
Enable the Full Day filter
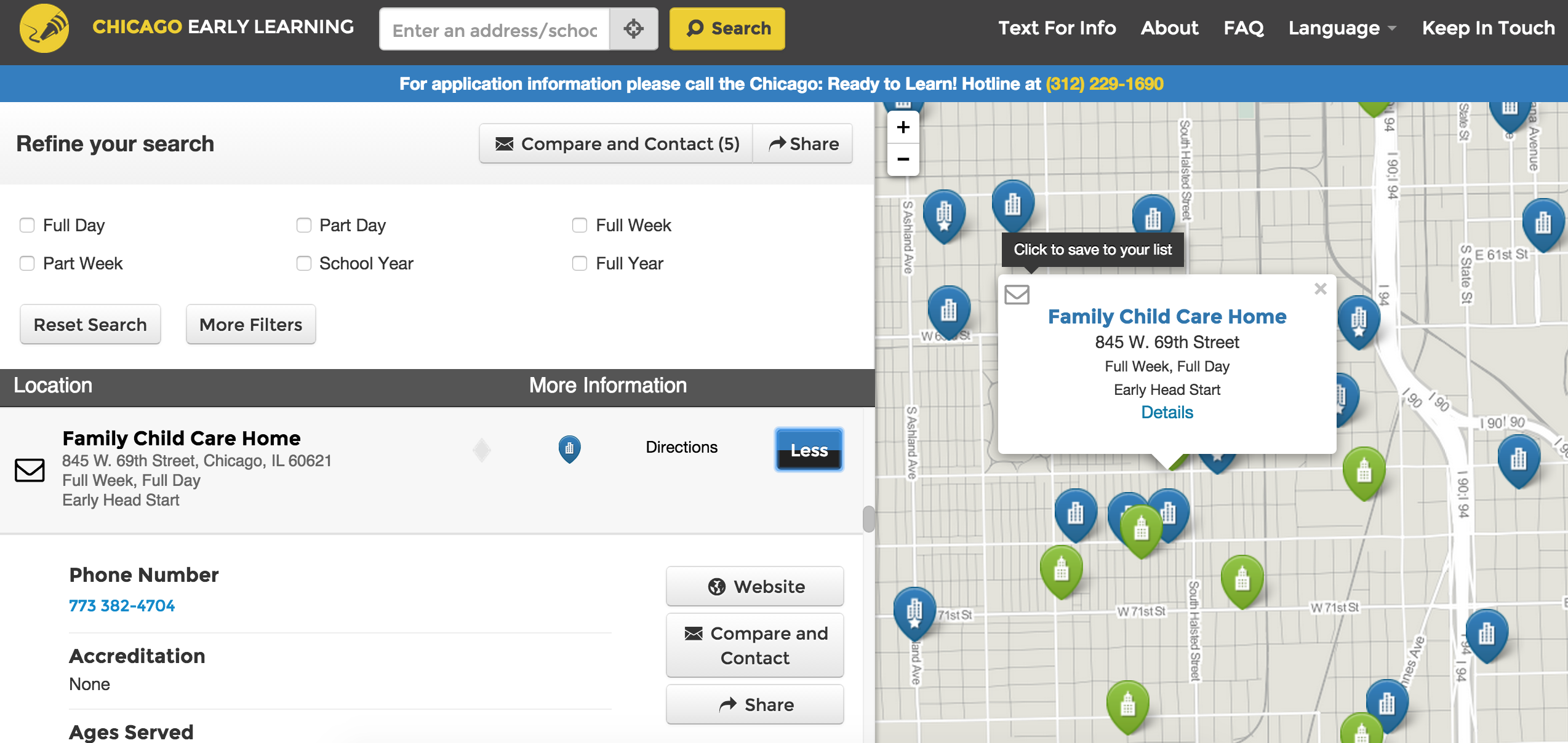pyautogui.click(x=27, y=225)
